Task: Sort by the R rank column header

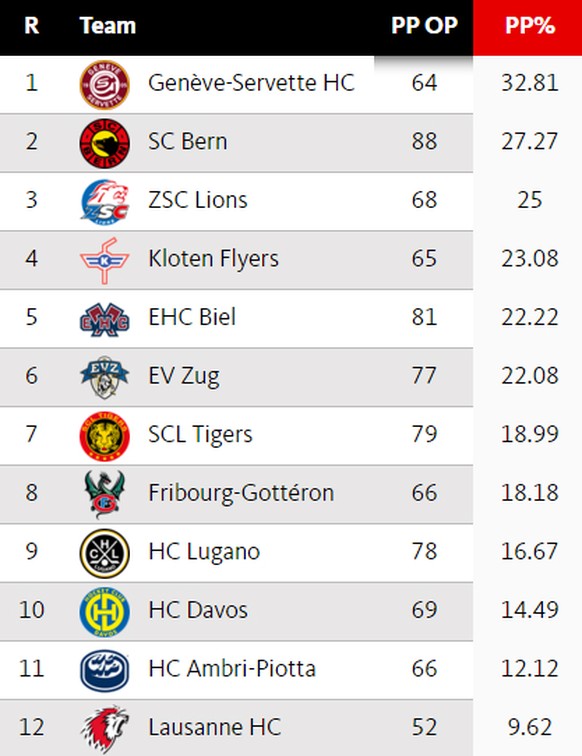Action: point(31,26)
